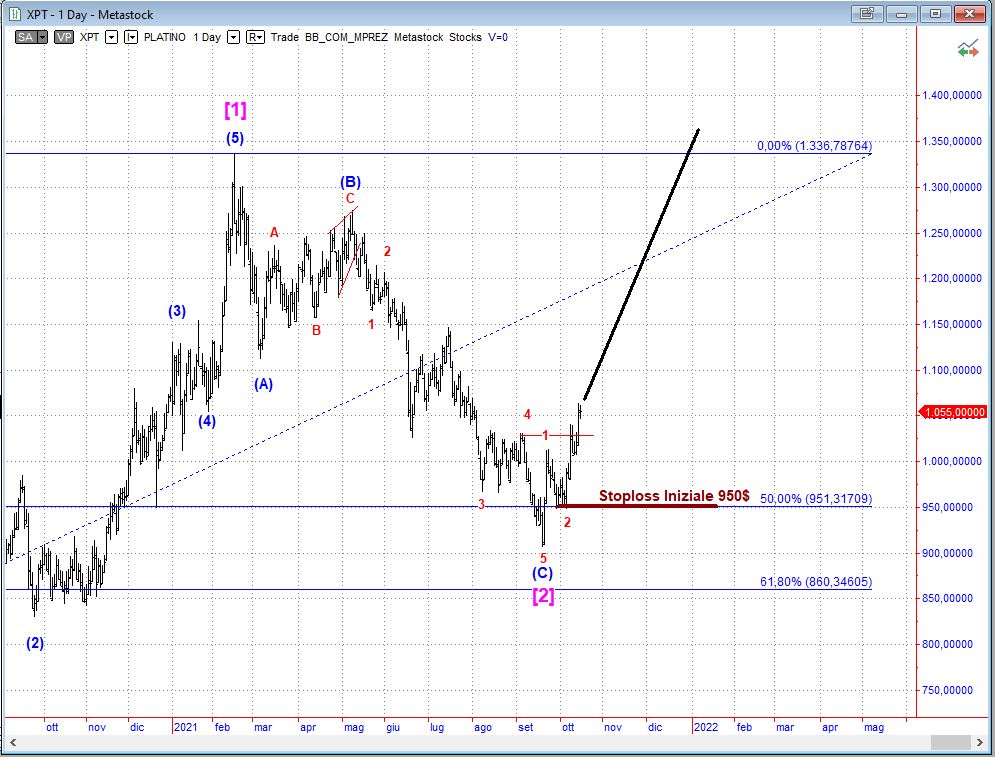Click the chart icon in the title bar
This screenshot has width=995, height=757.
tap(15, 14)
